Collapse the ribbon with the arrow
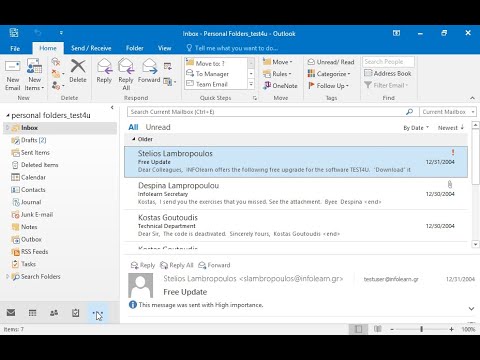480x360 pixels. coord(472,98)
